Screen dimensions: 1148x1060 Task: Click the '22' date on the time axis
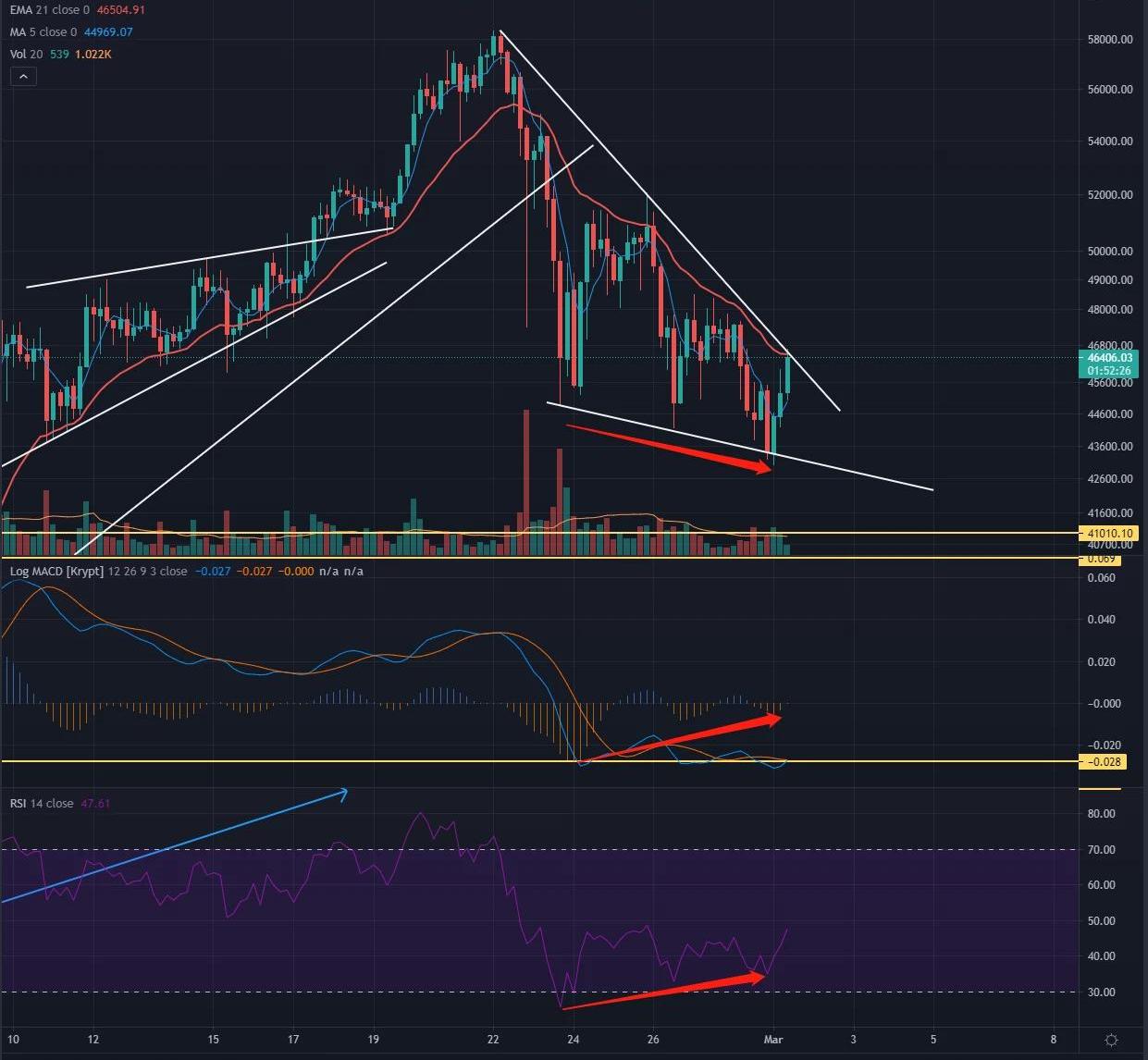[x=493, y=1040]
